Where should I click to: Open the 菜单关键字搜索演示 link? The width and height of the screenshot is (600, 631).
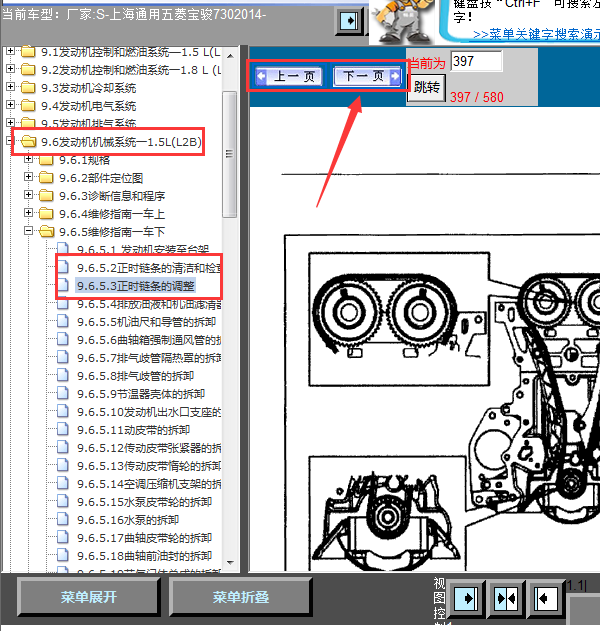536,35
